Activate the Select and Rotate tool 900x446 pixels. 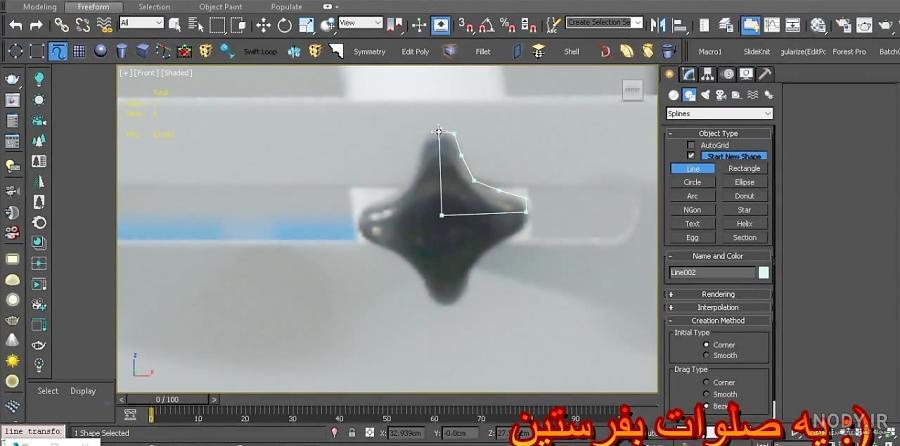click(285, 25)
